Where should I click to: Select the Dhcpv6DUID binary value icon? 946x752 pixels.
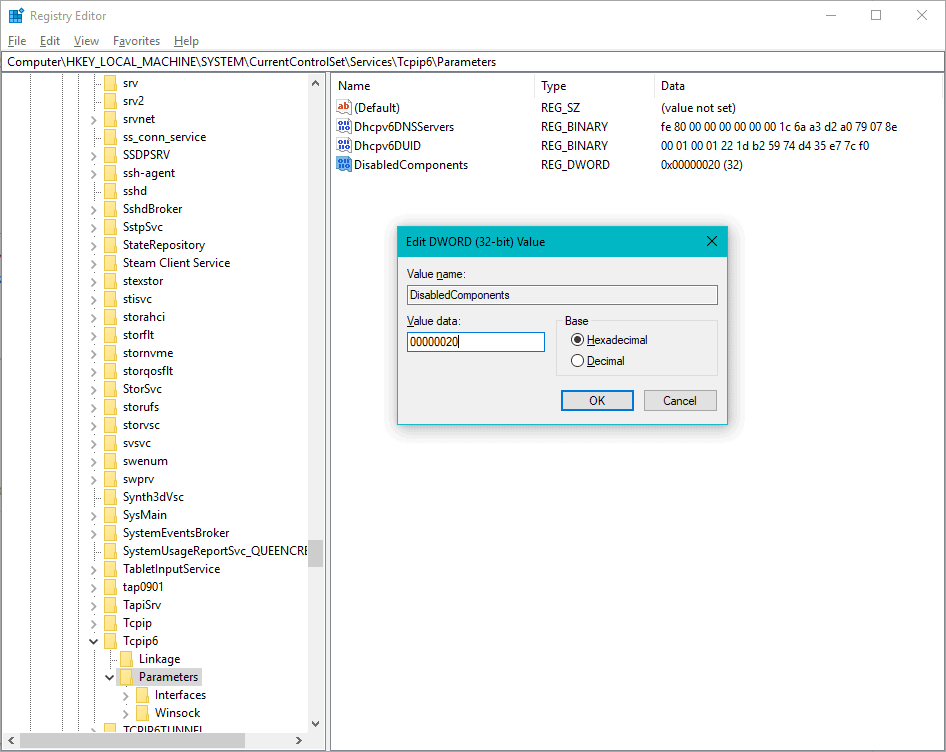point(343,145)
